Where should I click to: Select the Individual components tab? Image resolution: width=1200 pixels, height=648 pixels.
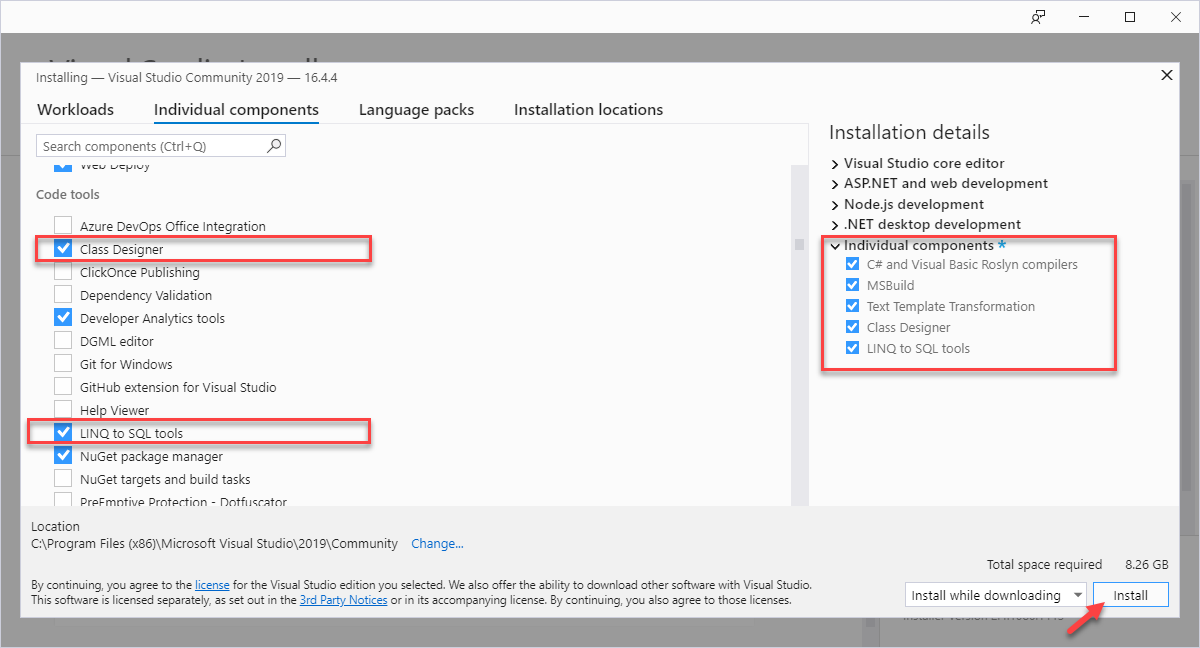(x=236, y=110)
